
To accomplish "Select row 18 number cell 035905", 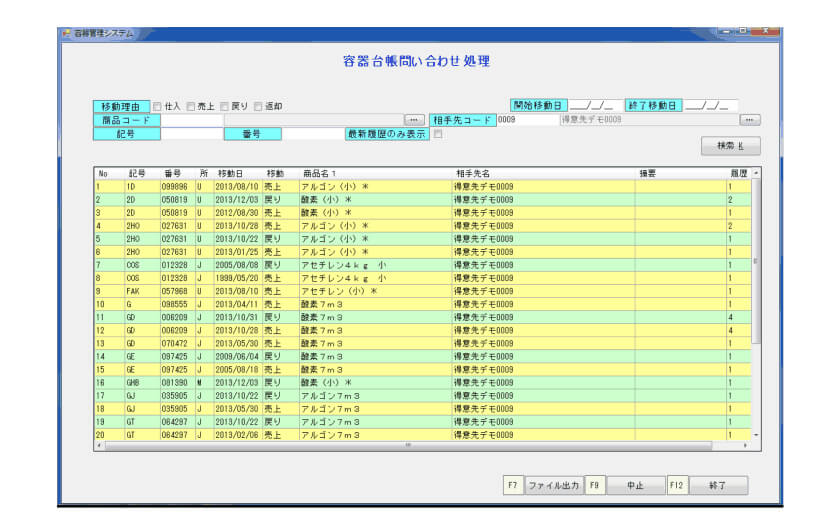I will point(177,409).
